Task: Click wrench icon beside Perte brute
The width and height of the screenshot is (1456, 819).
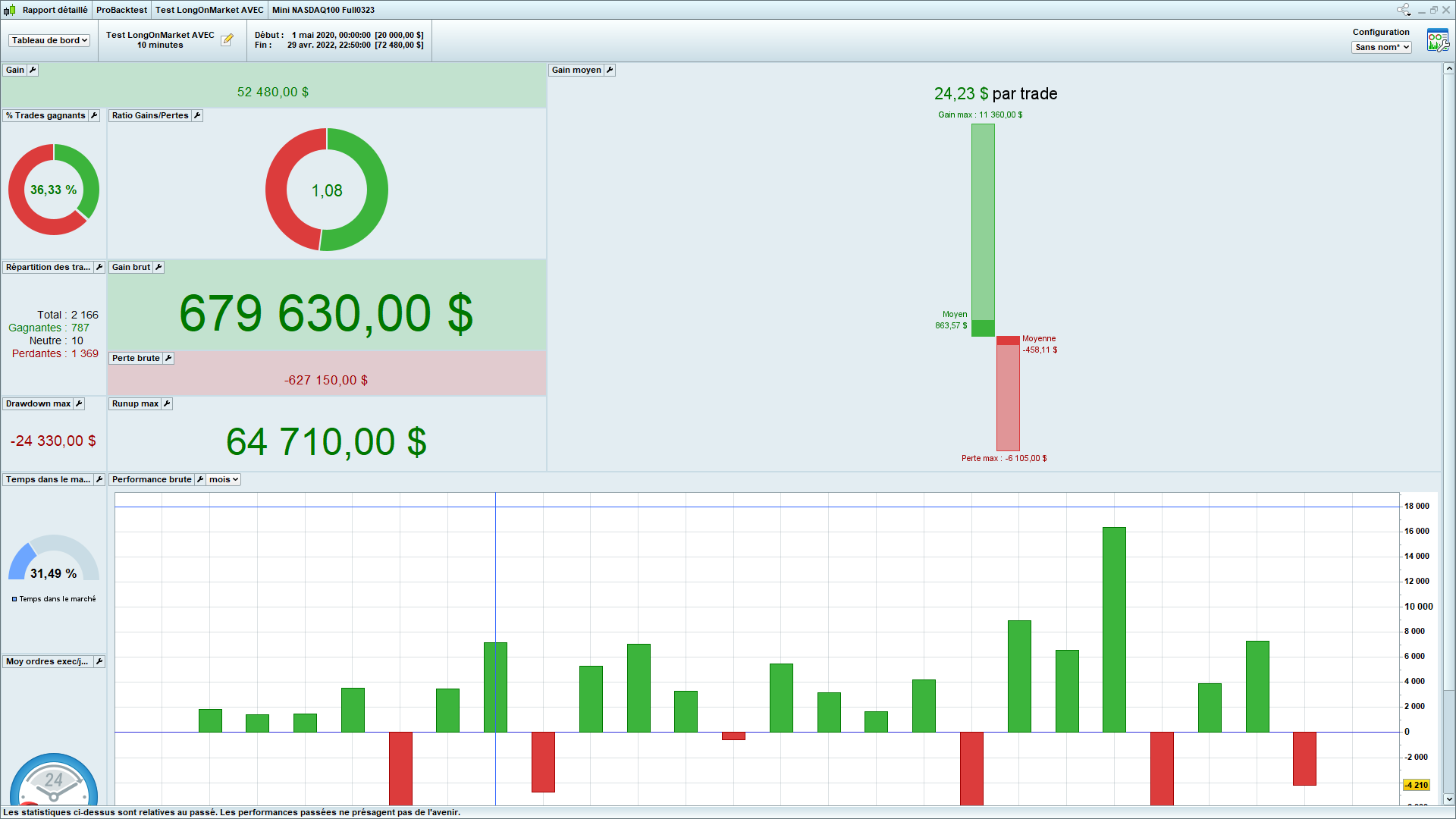Action: tap(168, 358)
